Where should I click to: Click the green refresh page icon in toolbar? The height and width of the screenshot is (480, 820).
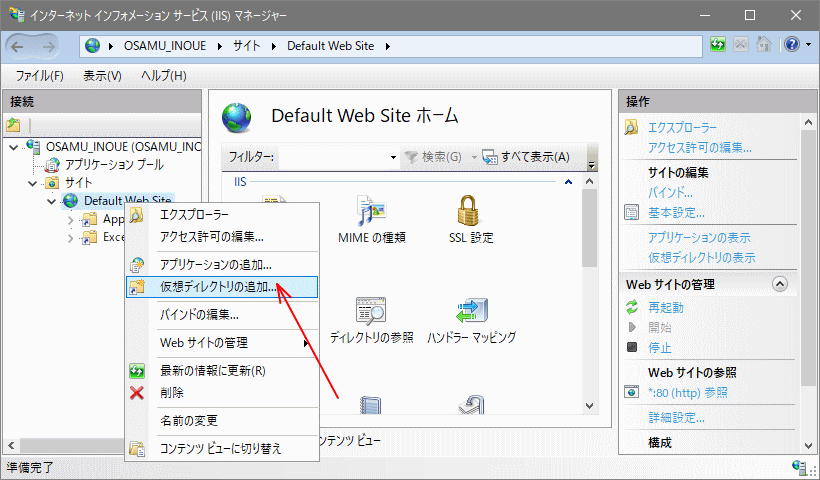click(x=718, y=45)
